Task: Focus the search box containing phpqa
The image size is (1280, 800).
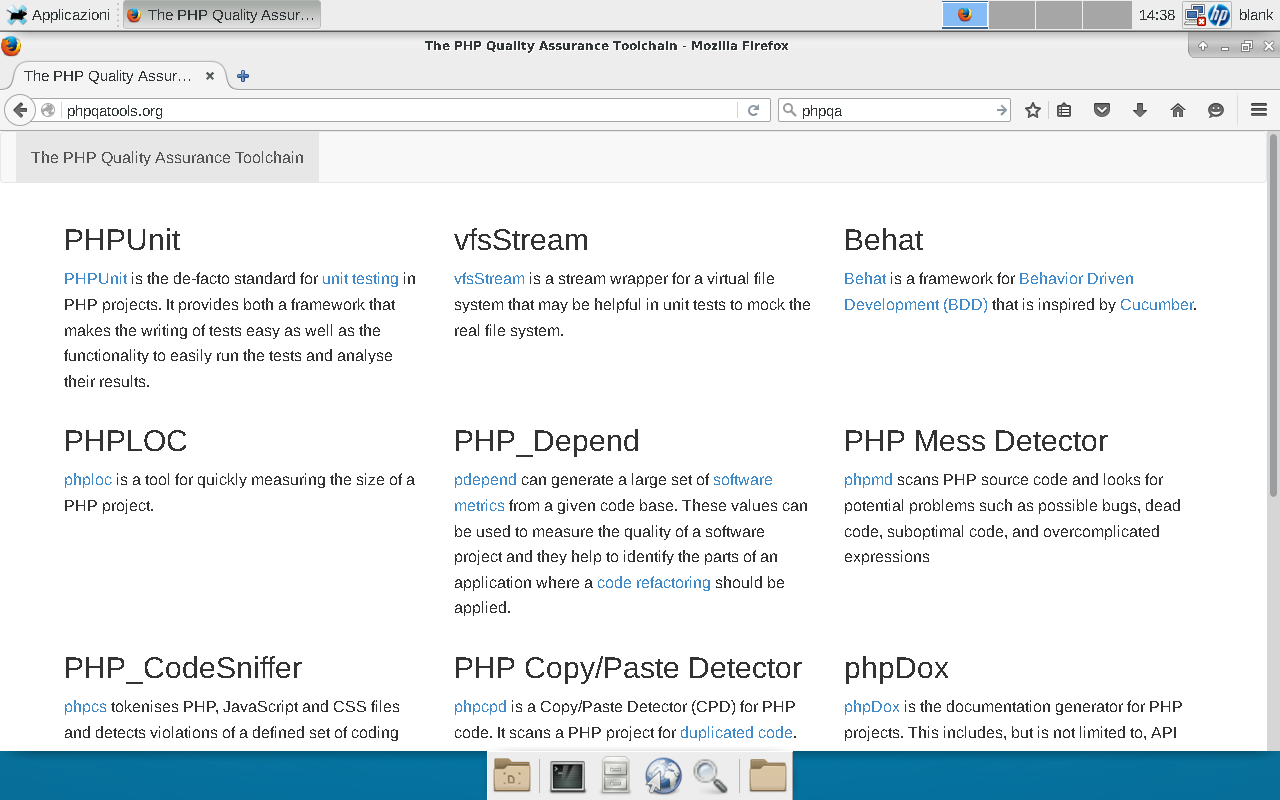Action: coord(895,110)
